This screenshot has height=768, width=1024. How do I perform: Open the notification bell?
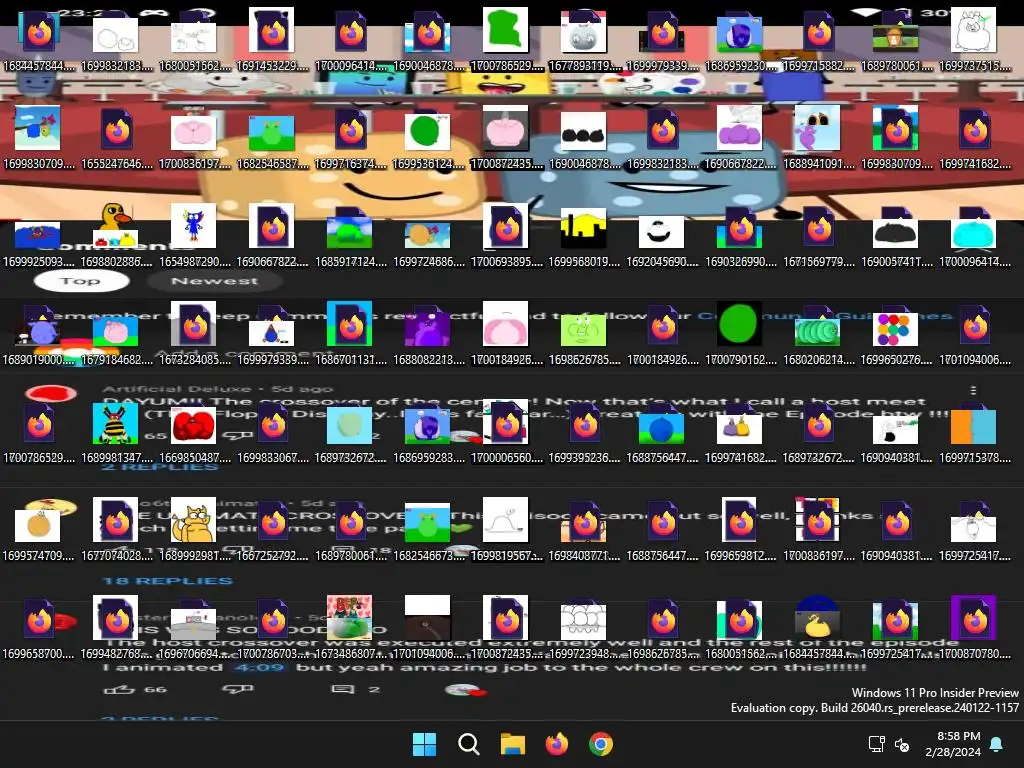[997, 744]
